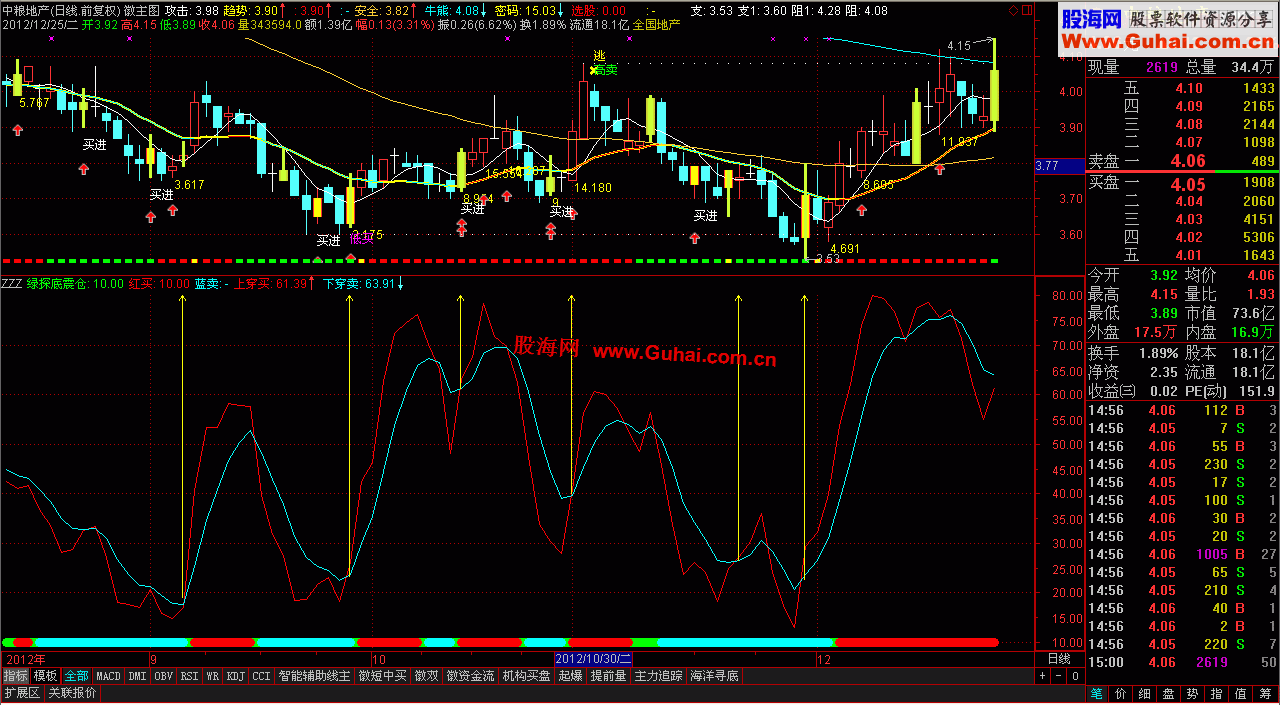Select the 细 tab in quote panel
1280x705 pixels.
pos(1144,693)
